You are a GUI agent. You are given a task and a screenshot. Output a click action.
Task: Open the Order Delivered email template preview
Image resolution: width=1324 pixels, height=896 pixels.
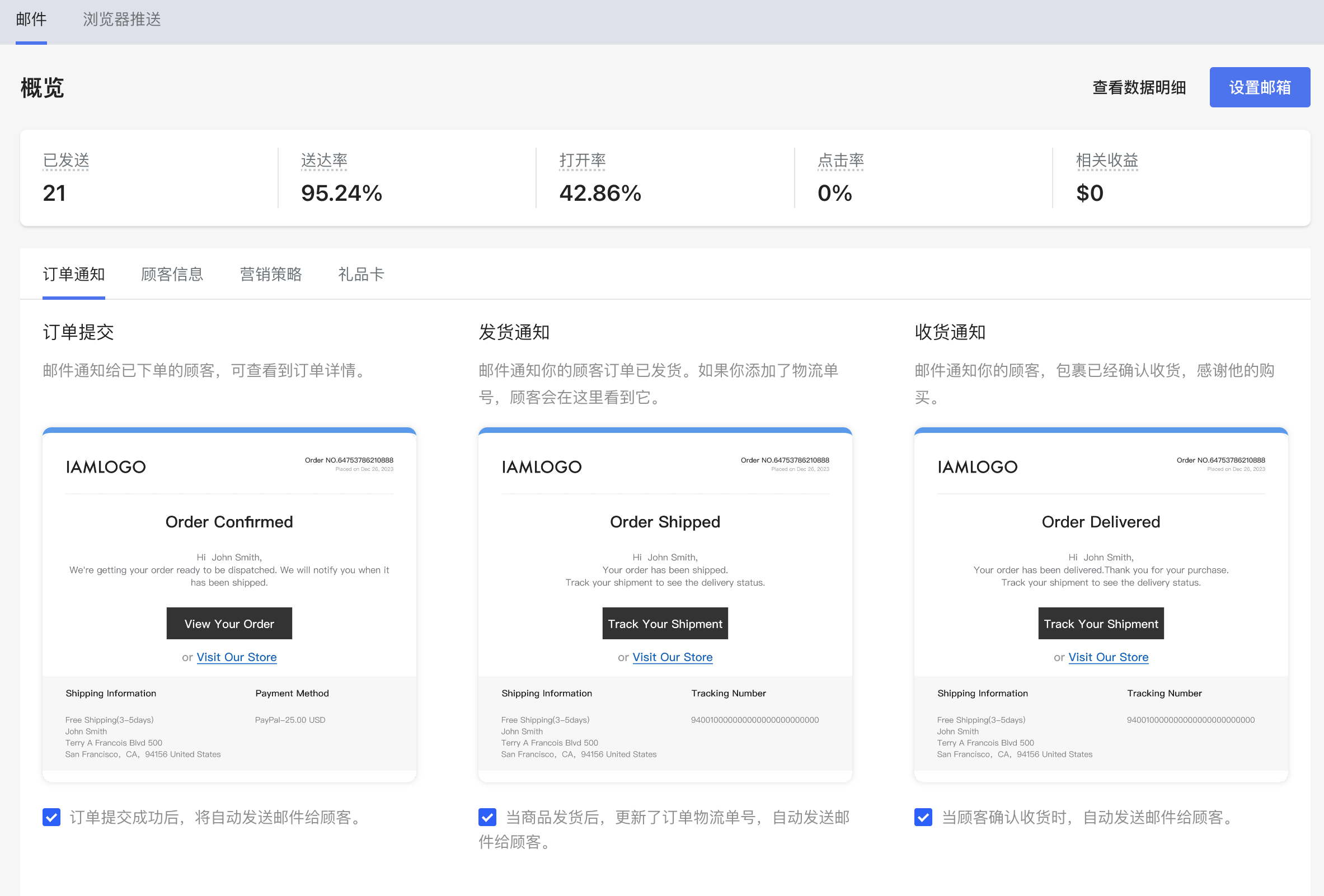(x=1101, y=605)
